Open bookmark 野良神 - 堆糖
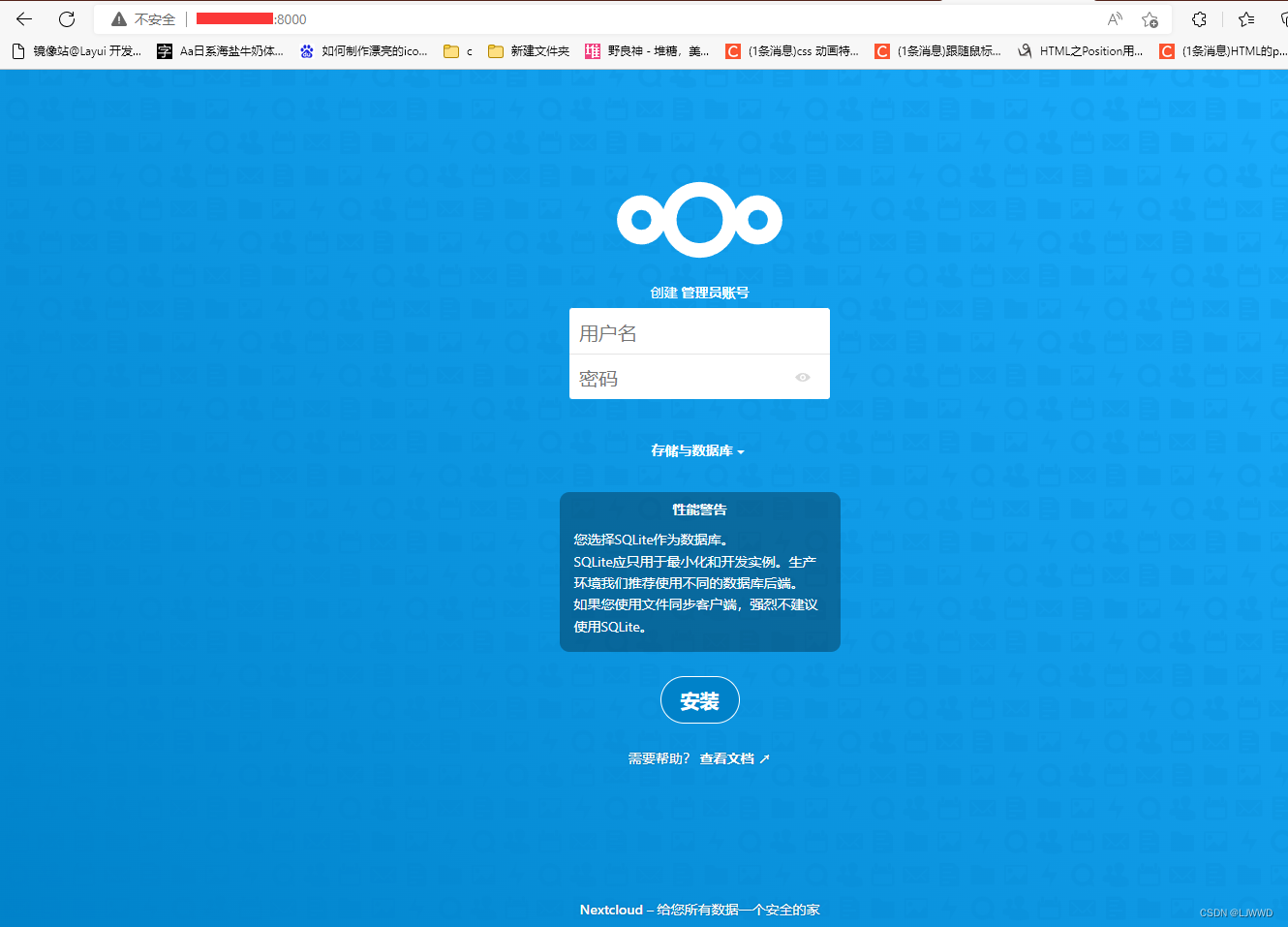 [x=648, y=51]
